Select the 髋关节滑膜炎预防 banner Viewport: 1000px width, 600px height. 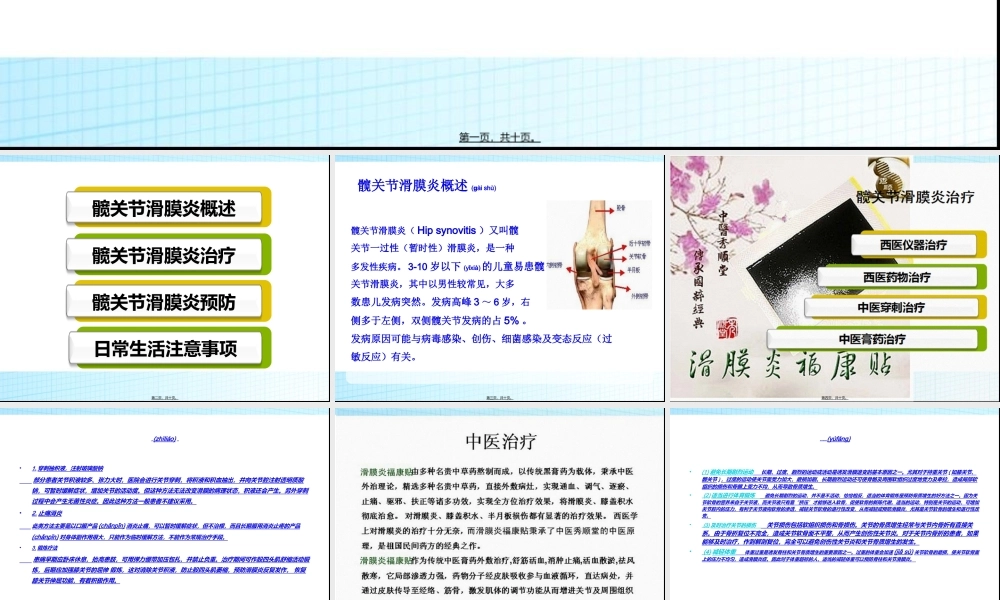coord(166,301)
